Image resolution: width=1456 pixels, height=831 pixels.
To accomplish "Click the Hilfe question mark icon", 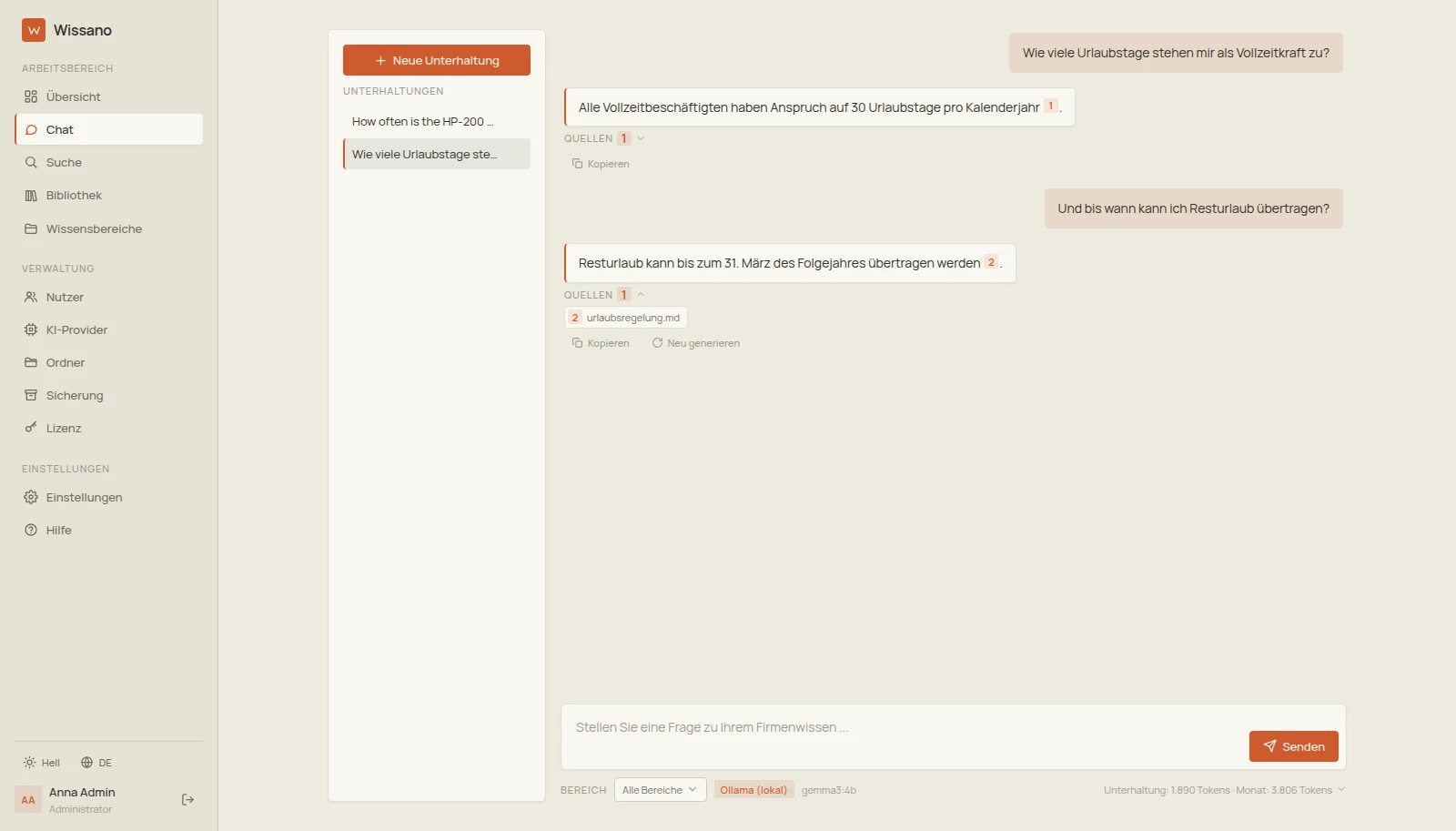I will pyautogui.click(x=31, y=530).
